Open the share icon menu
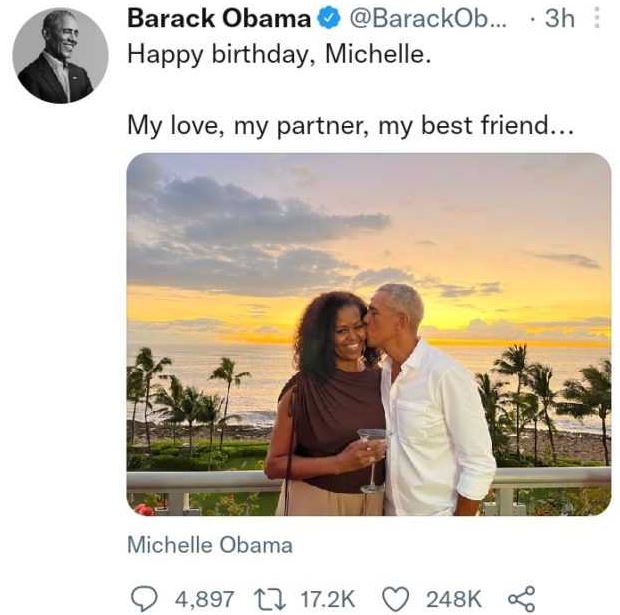 click(522, 598)
